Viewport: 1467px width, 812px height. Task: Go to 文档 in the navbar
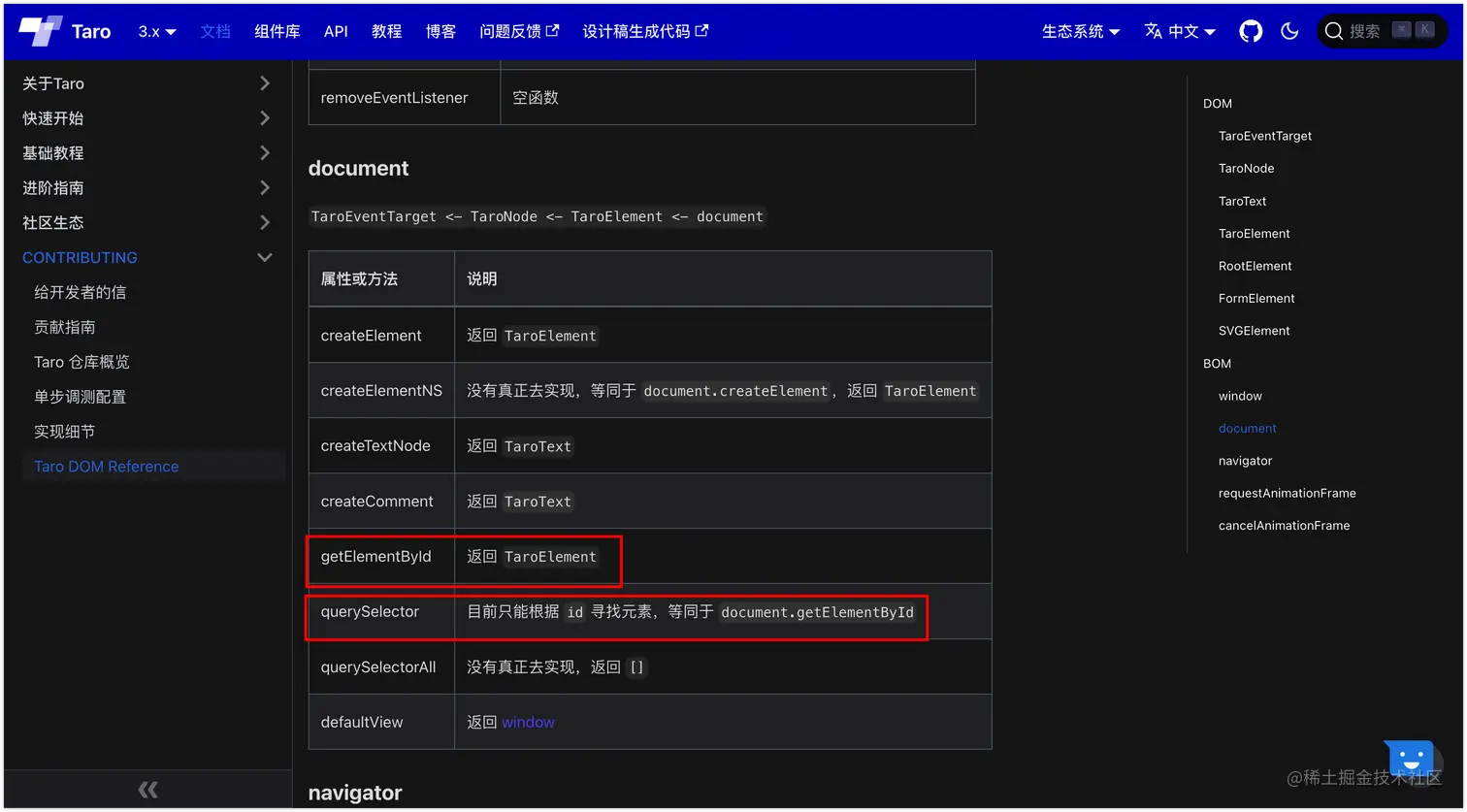215,31
